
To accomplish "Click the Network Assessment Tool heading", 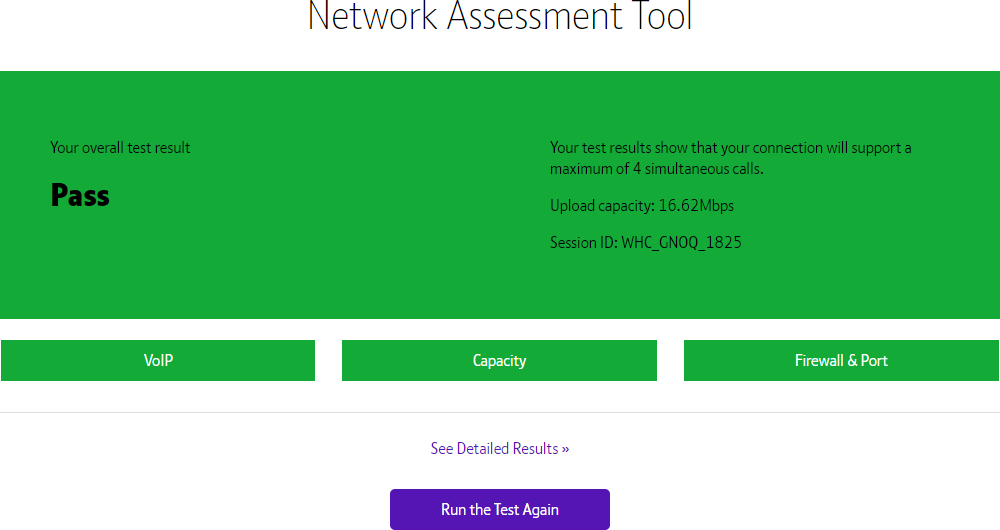I will tap(500, 15).
